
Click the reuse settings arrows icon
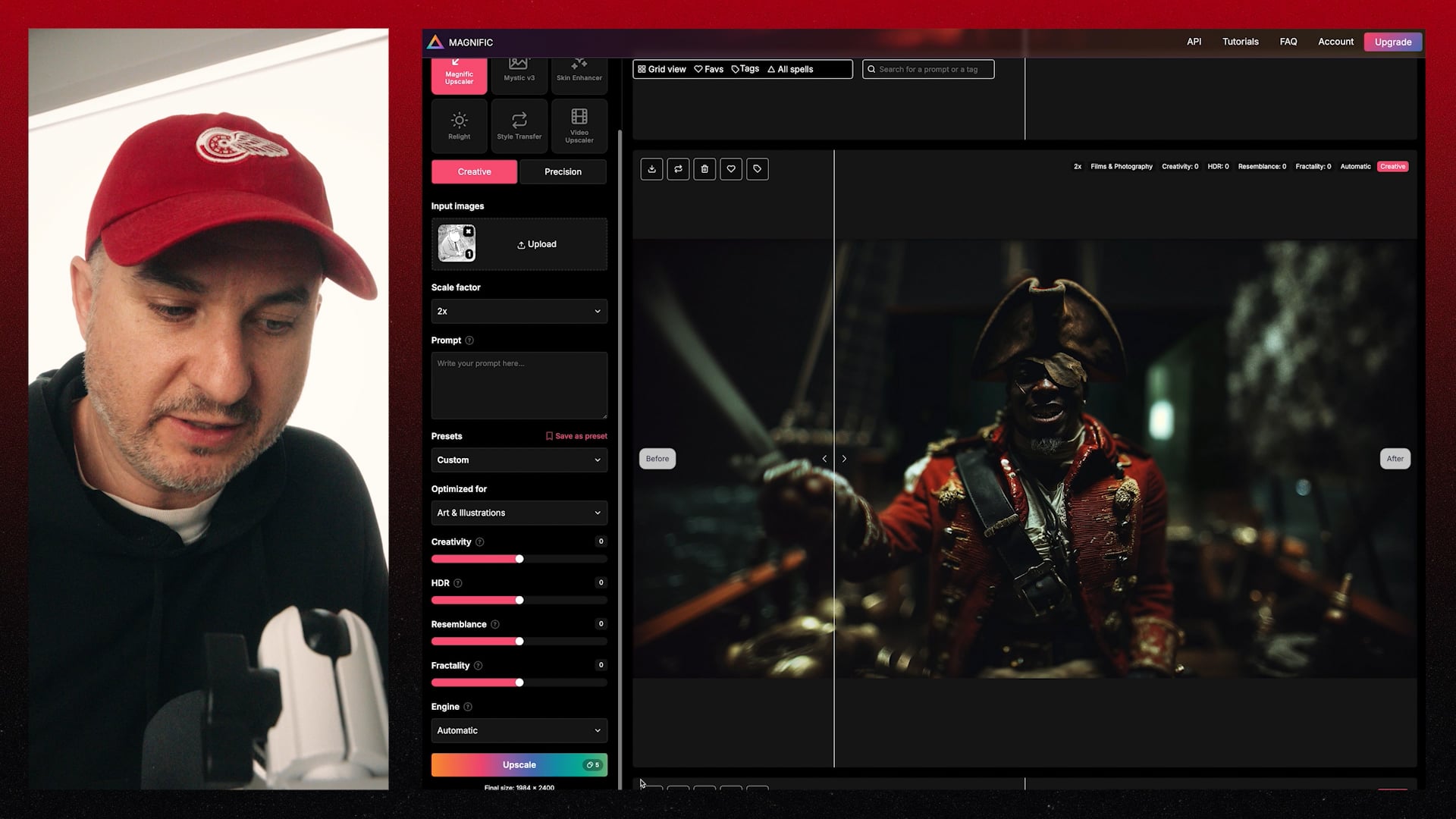[x=678, y=169]
